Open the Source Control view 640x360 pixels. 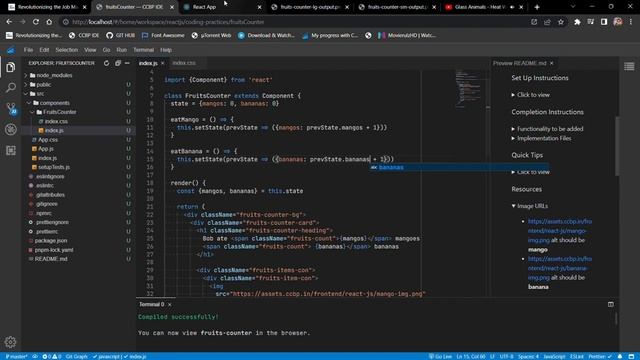pos(11,108)
